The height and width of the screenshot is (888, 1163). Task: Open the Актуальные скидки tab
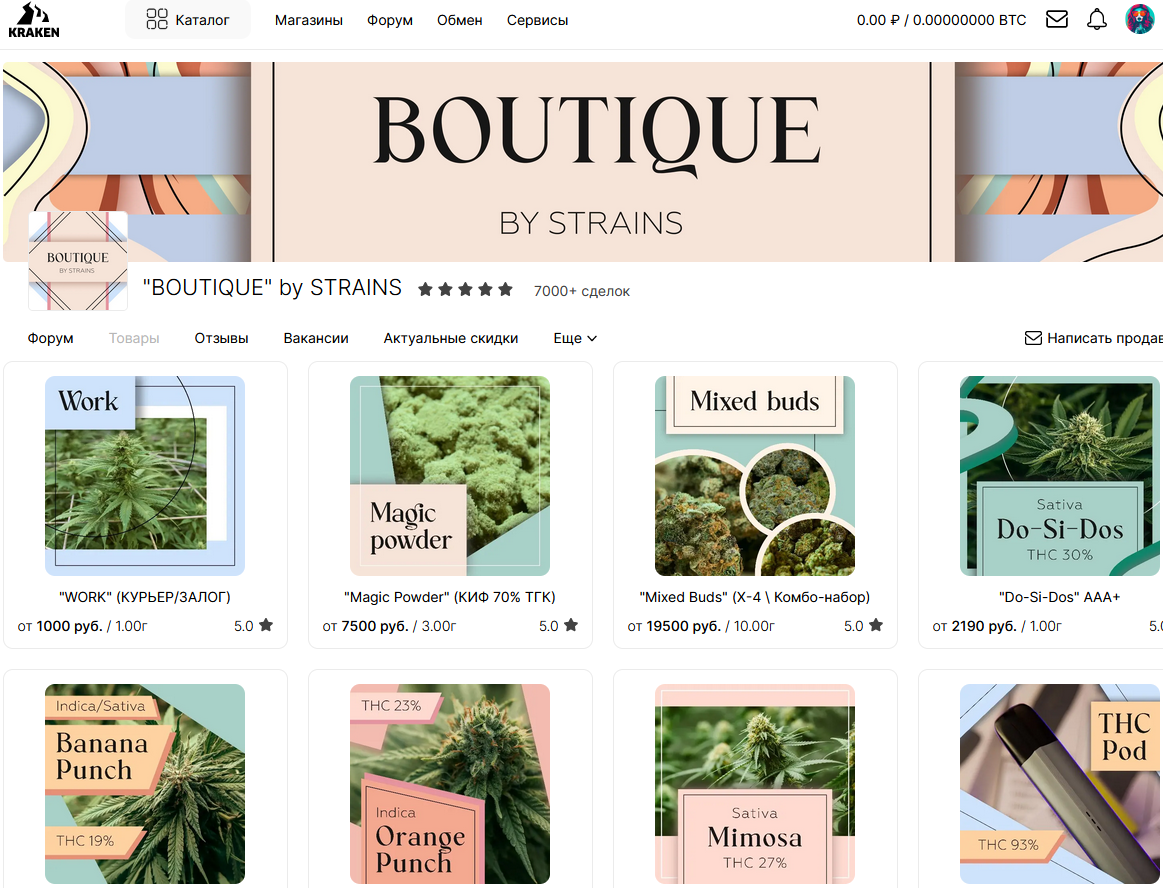coord(451,338)
